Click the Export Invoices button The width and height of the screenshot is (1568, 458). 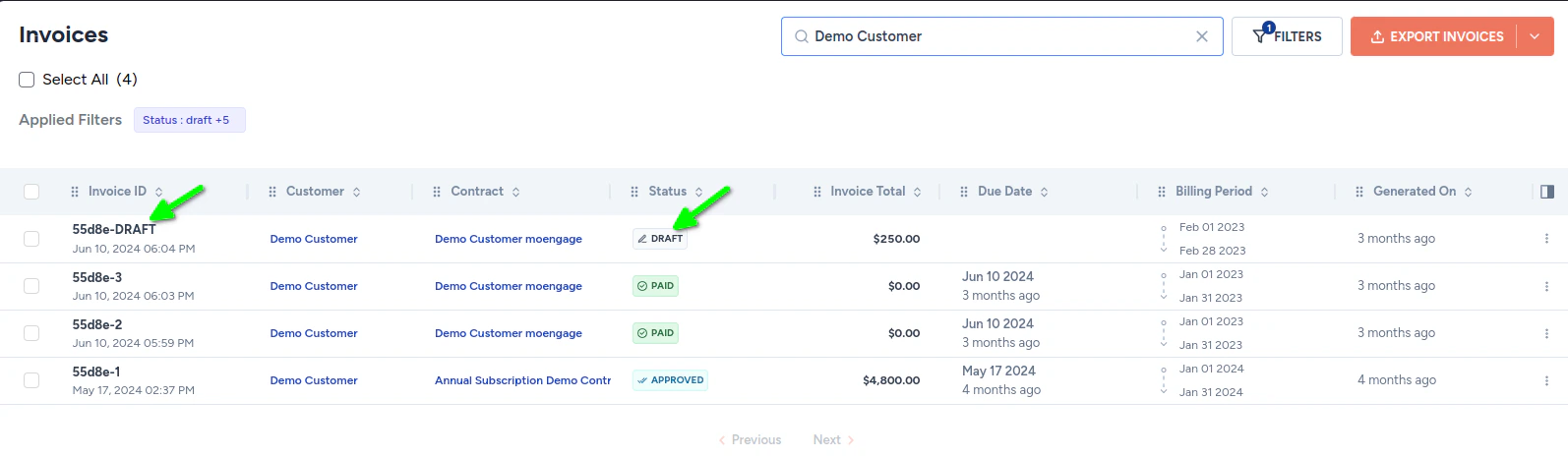[1436, 36]
